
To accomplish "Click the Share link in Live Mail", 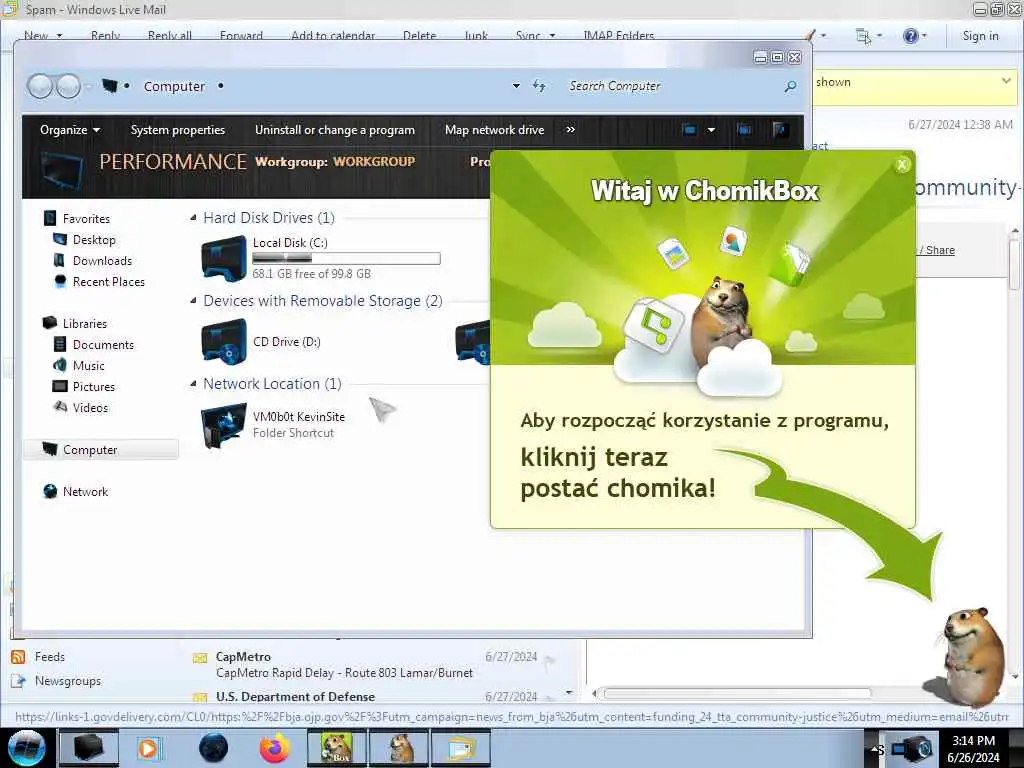I will [940, 250].
